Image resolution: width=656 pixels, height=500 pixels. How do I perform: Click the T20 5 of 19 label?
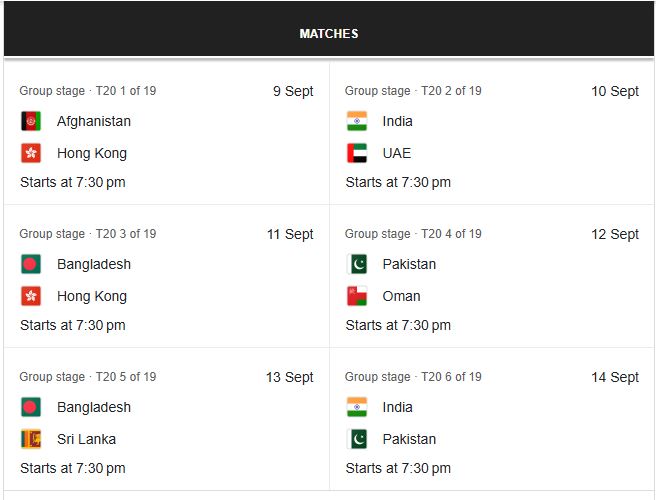click(126, 377)
